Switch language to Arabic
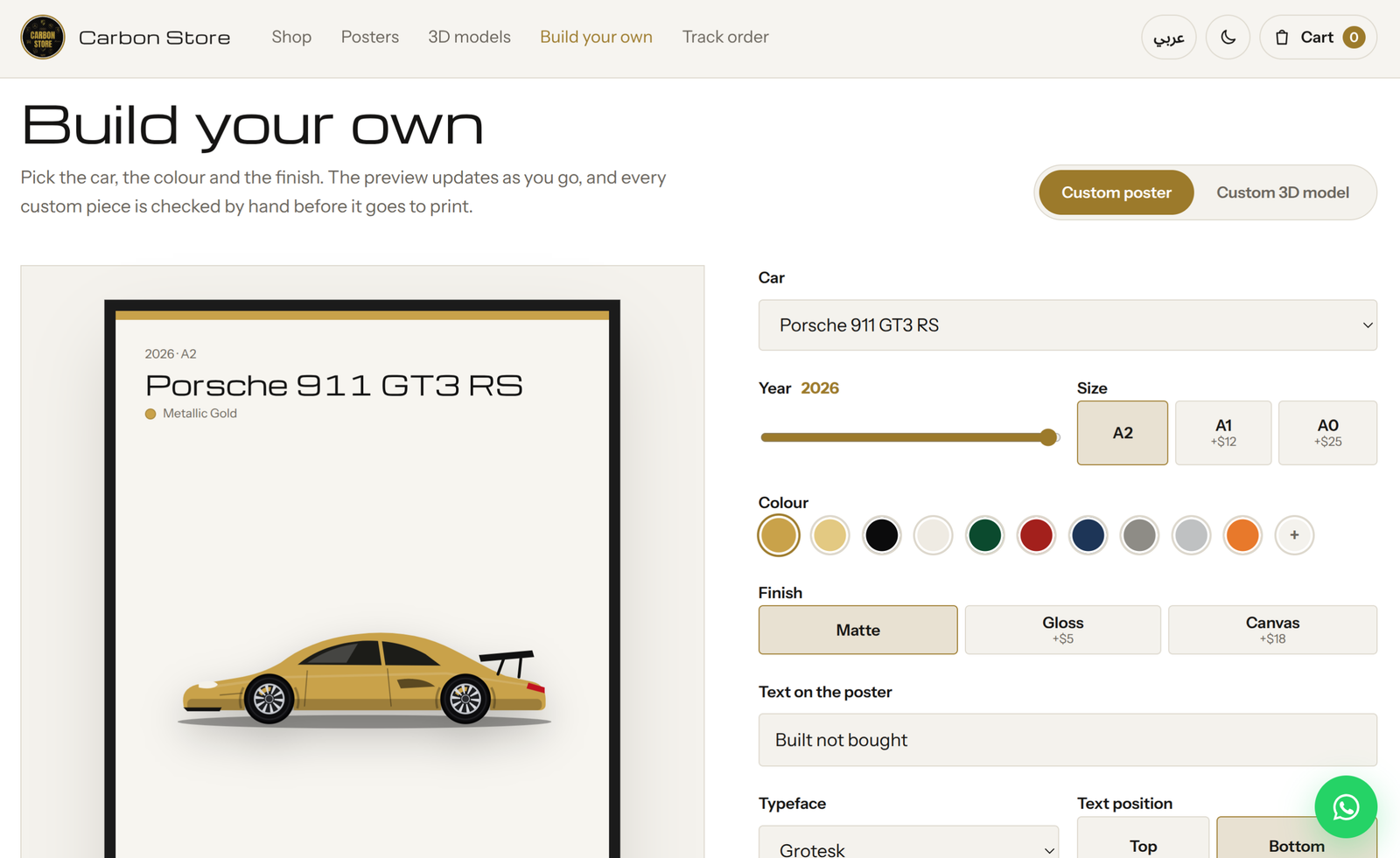This screenshot has width=1400, height=858. pos(1168,37)
